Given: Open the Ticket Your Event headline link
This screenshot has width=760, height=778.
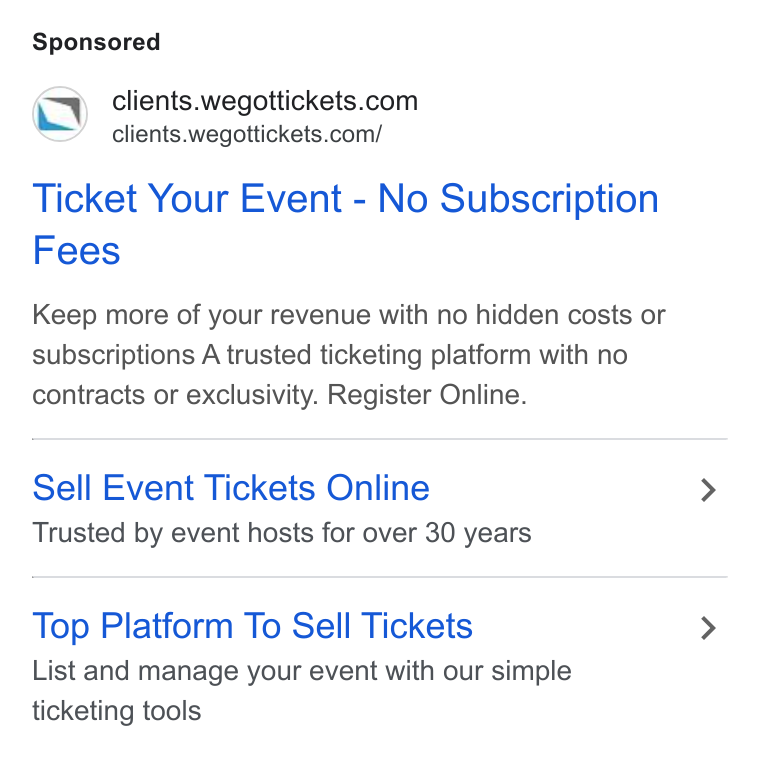Looking at the screenshot, I should [x=345, y=224].
